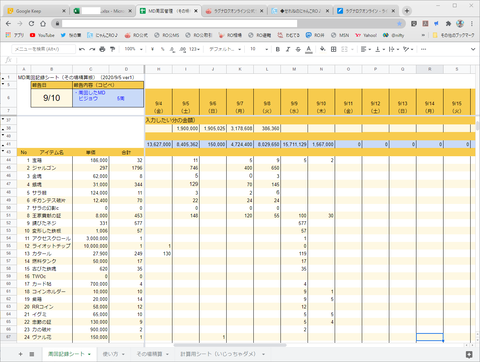480x362 pixels.
Task: Redo action using the toolbar redo arrow
Action: coord(92,49)
